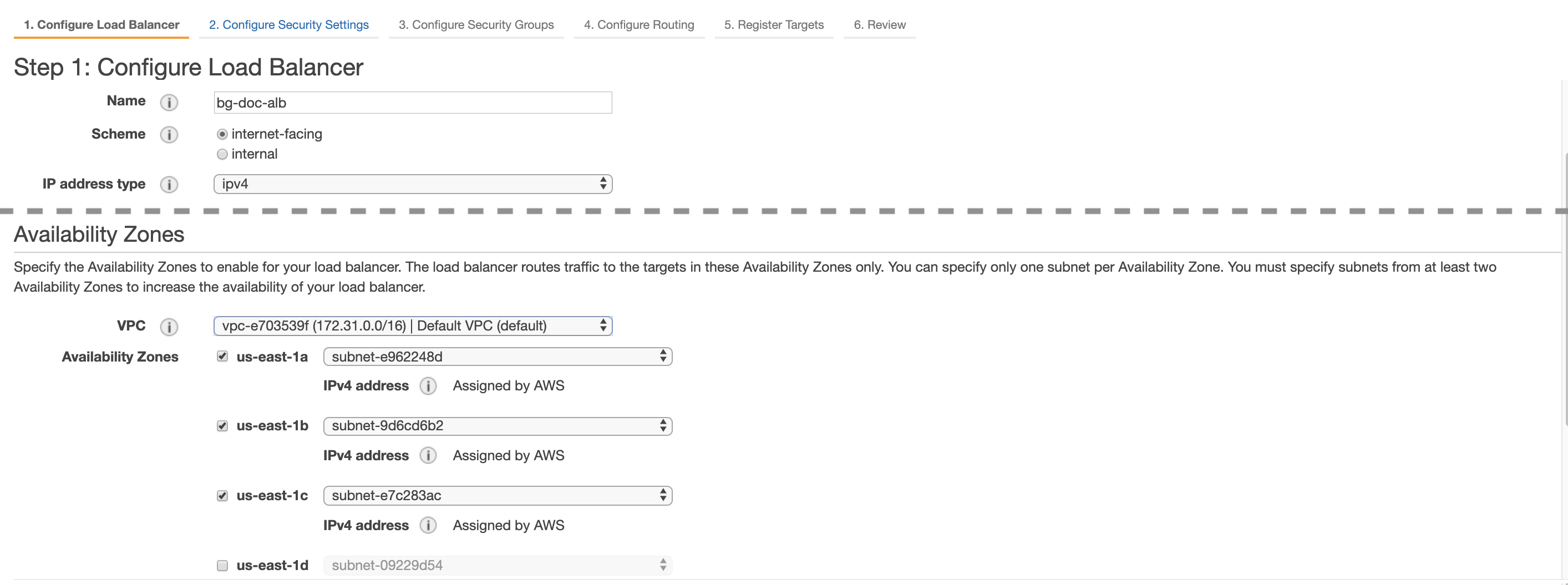
Task: Enable the us-east-1d availability zone
Action: click(222, 566)
